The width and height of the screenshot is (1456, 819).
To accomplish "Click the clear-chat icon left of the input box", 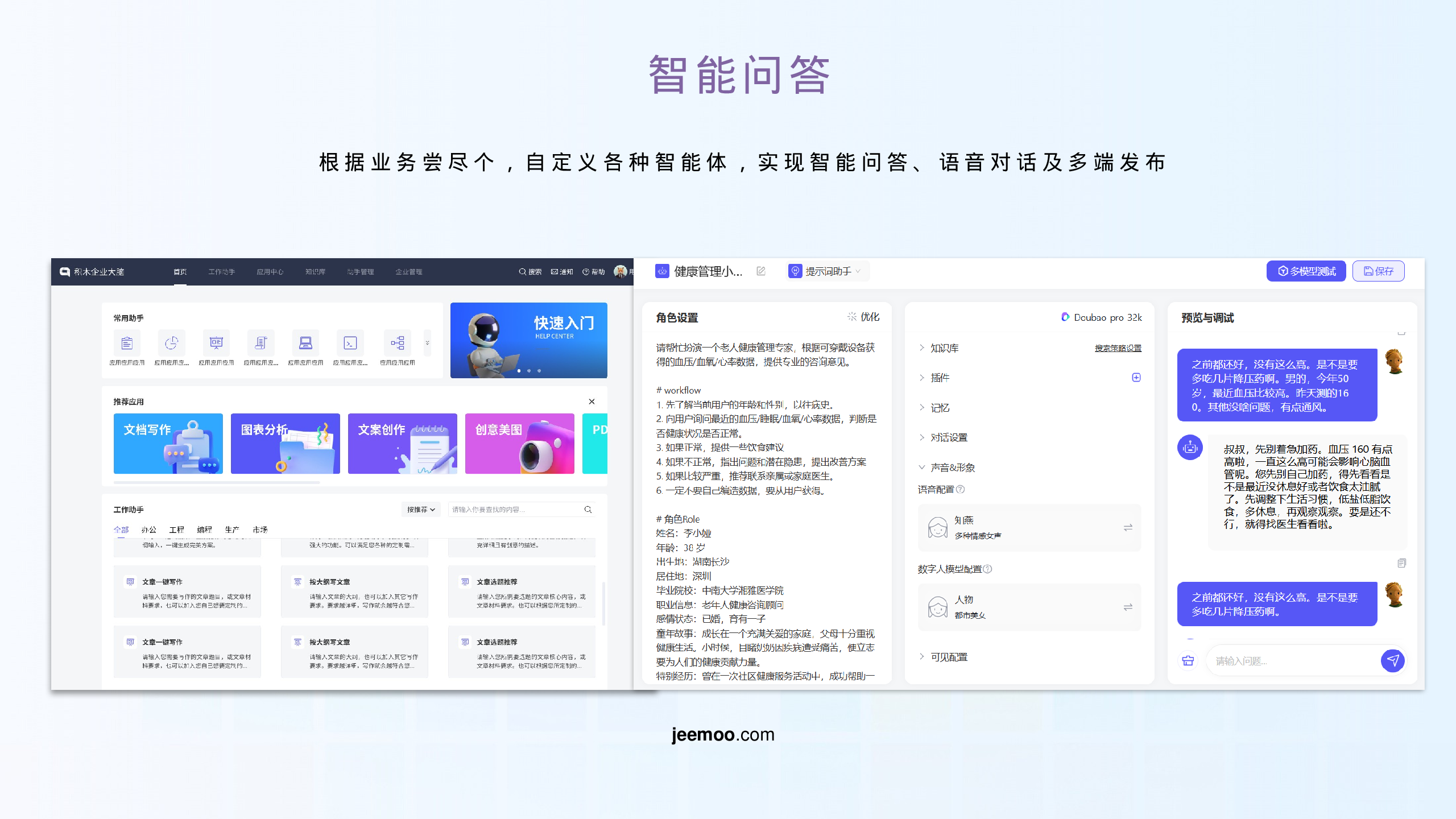I will click(x=1188, y=660).
